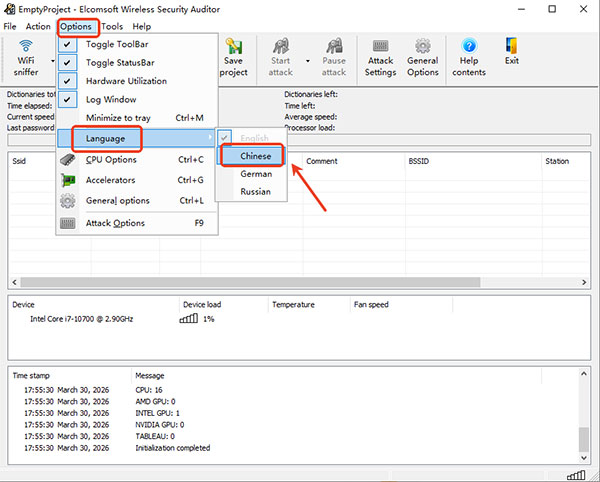The image size is (600, 482).
Task: Select Chinese language
Action: click(x=251, y=156)
